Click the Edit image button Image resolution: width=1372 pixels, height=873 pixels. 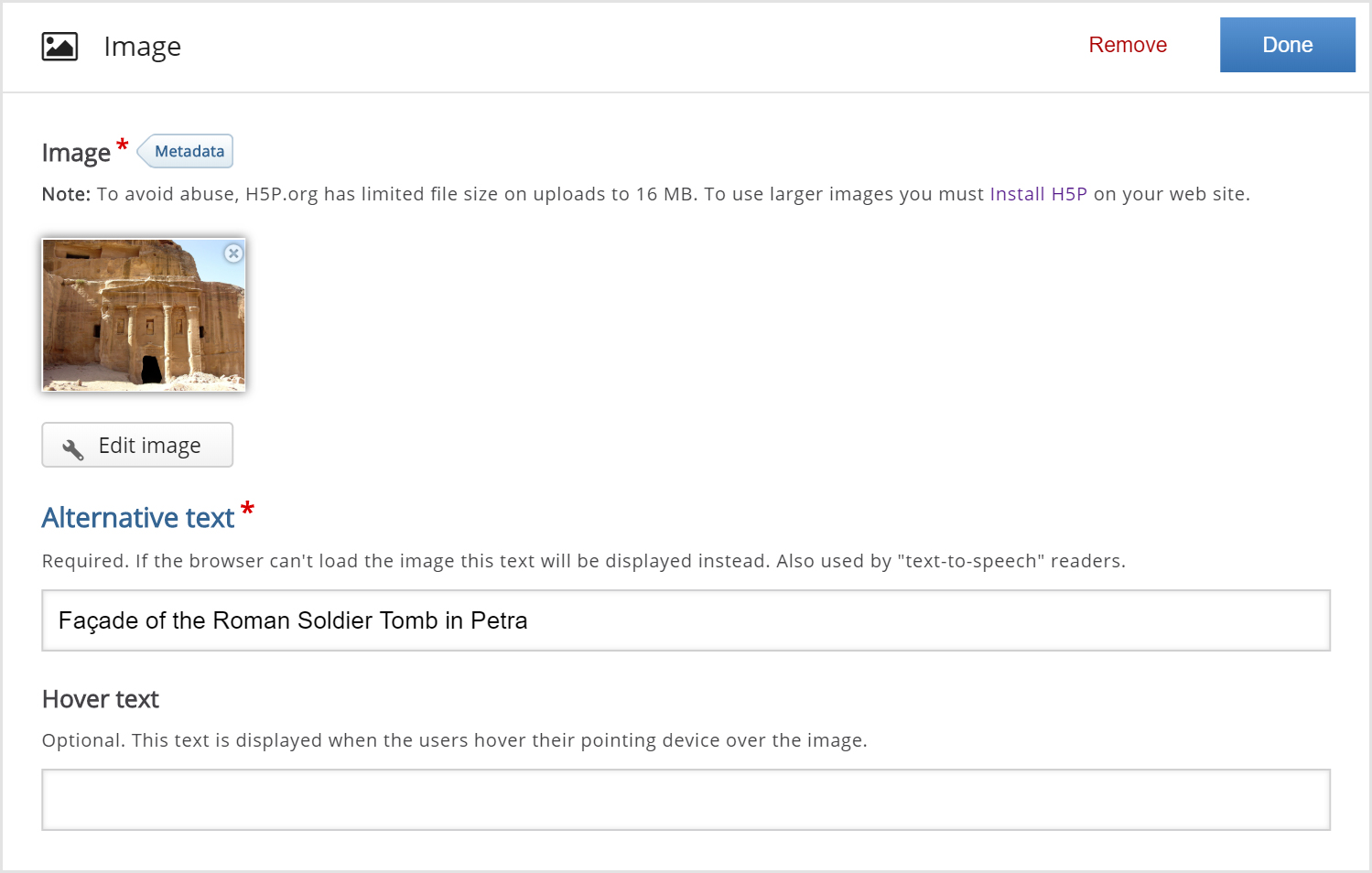point(137,445)
